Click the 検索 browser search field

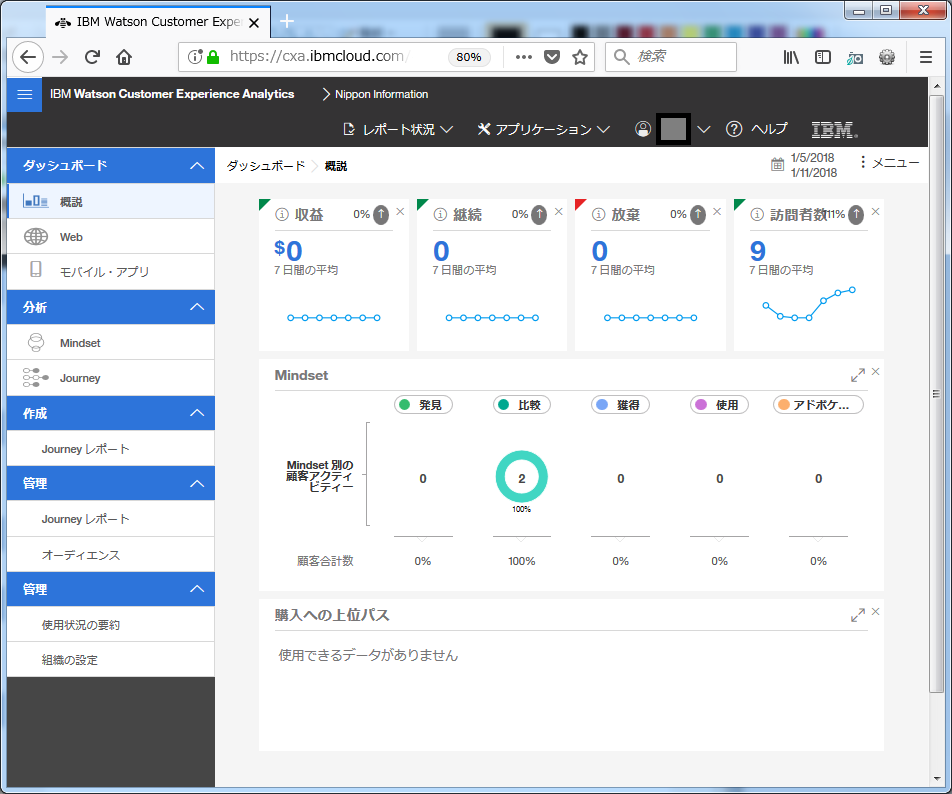tap(671, 57)
